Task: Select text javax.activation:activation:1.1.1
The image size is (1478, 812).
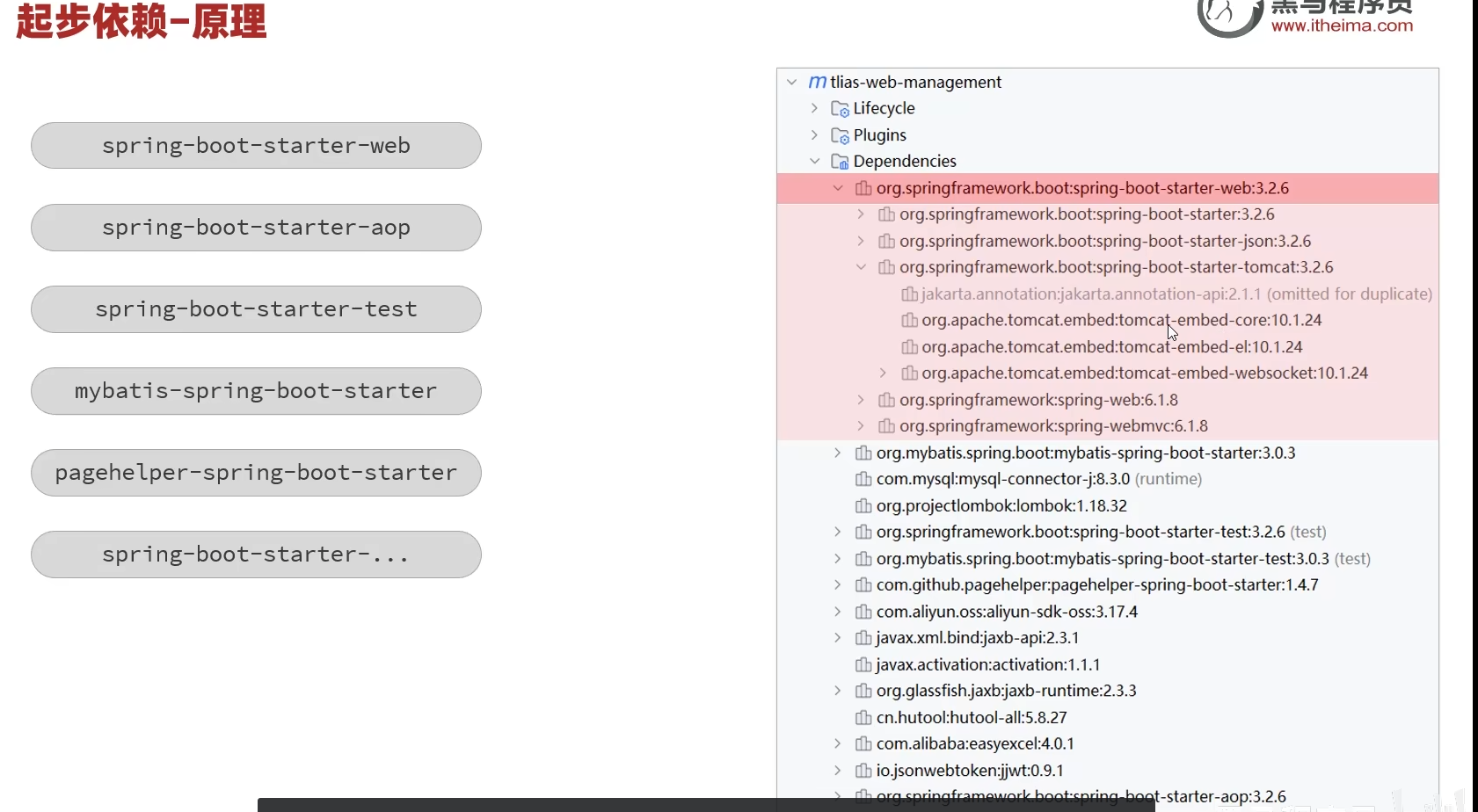Action: click(988, 664)
